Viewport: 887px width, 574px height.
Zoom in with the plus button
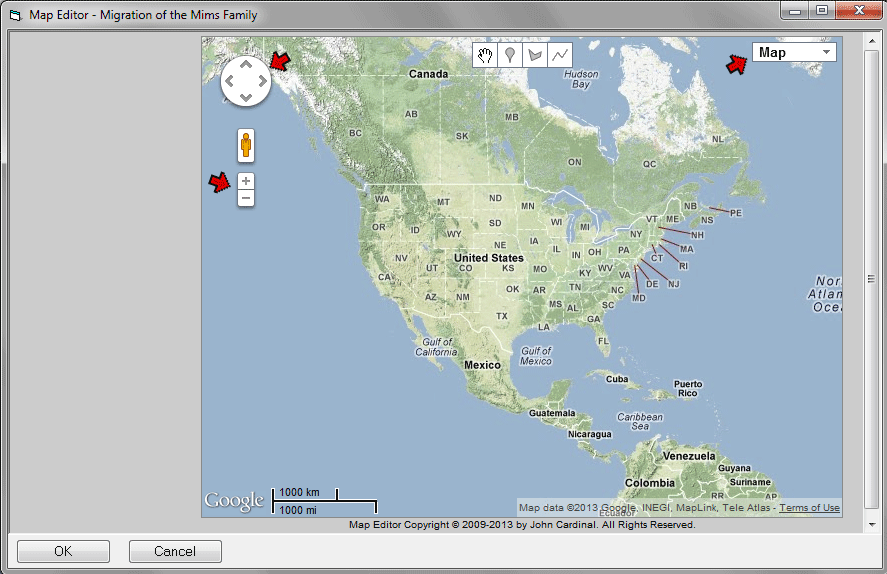[246, 181]
